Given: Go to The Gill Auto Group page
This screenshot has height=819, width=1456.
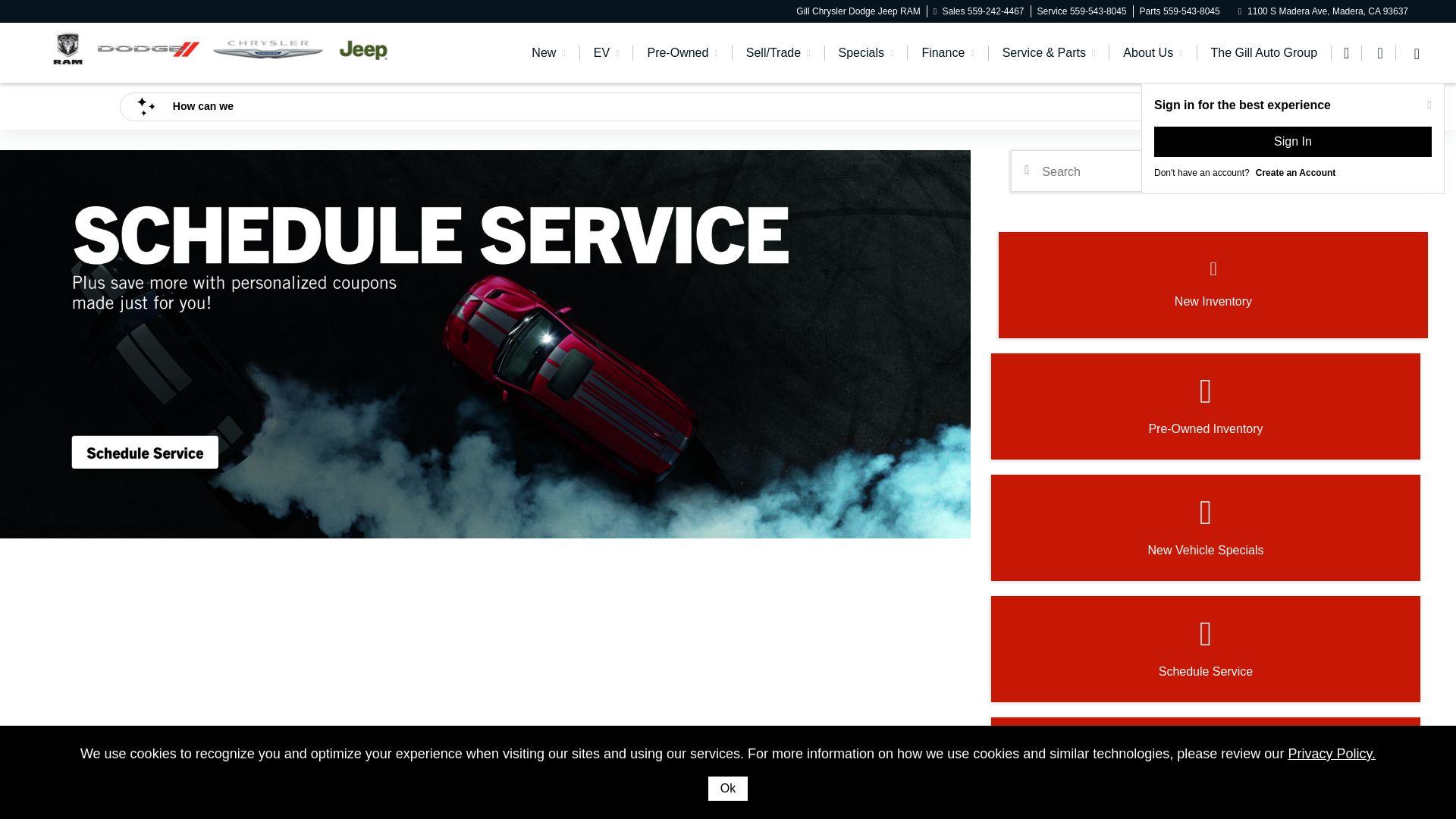Looking at the screenshot, I should (x=1263, y=53).
